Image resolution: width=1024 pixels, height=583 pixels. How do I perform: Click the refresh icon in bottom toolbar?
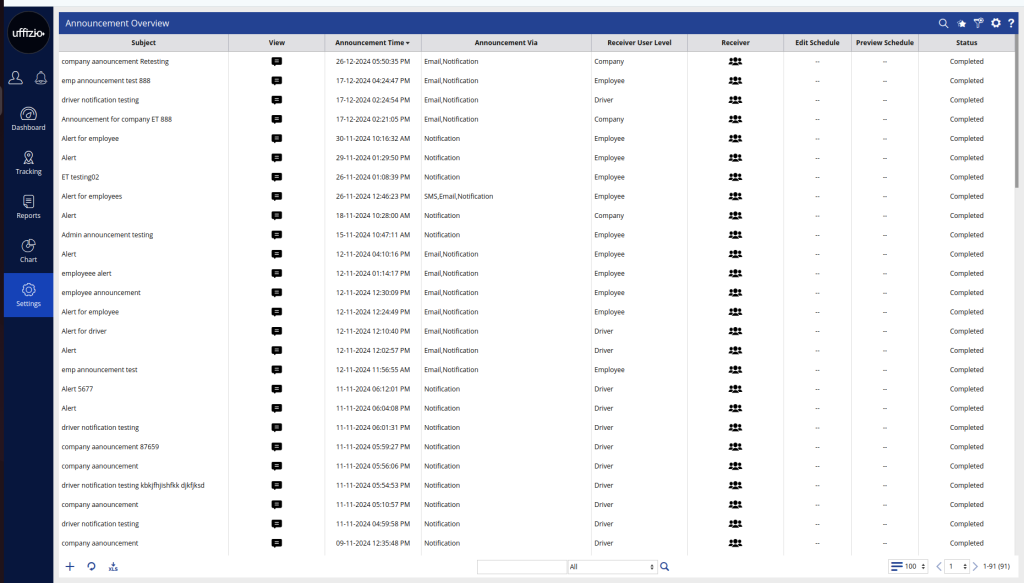click(x=91, y=566)
